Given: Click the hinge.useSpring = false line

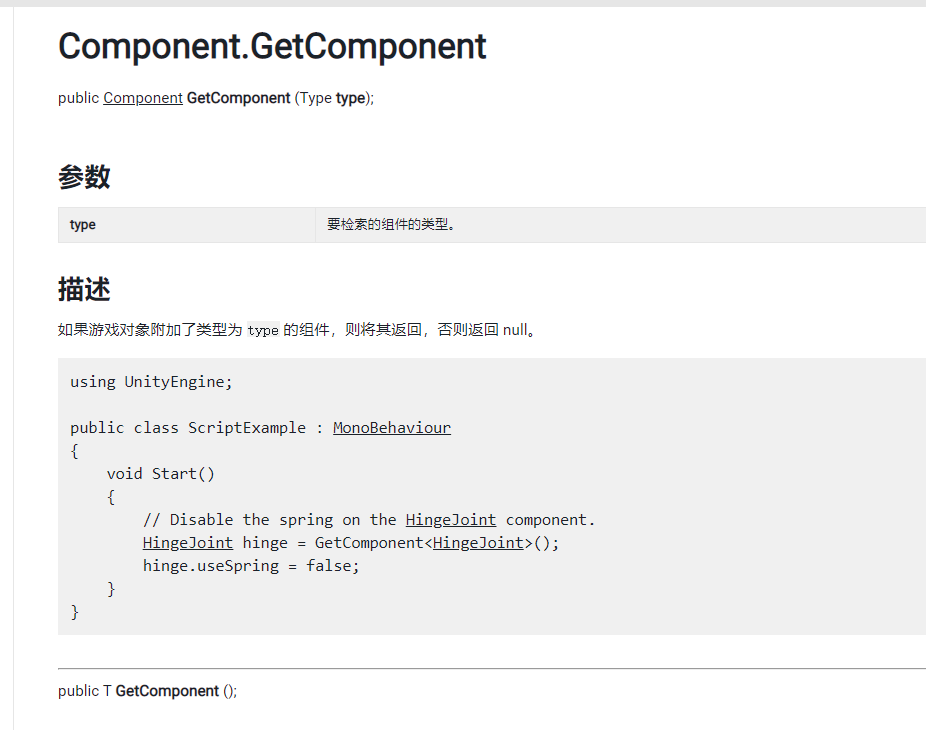Looking at the screenshot, I should tap(250, 566).
